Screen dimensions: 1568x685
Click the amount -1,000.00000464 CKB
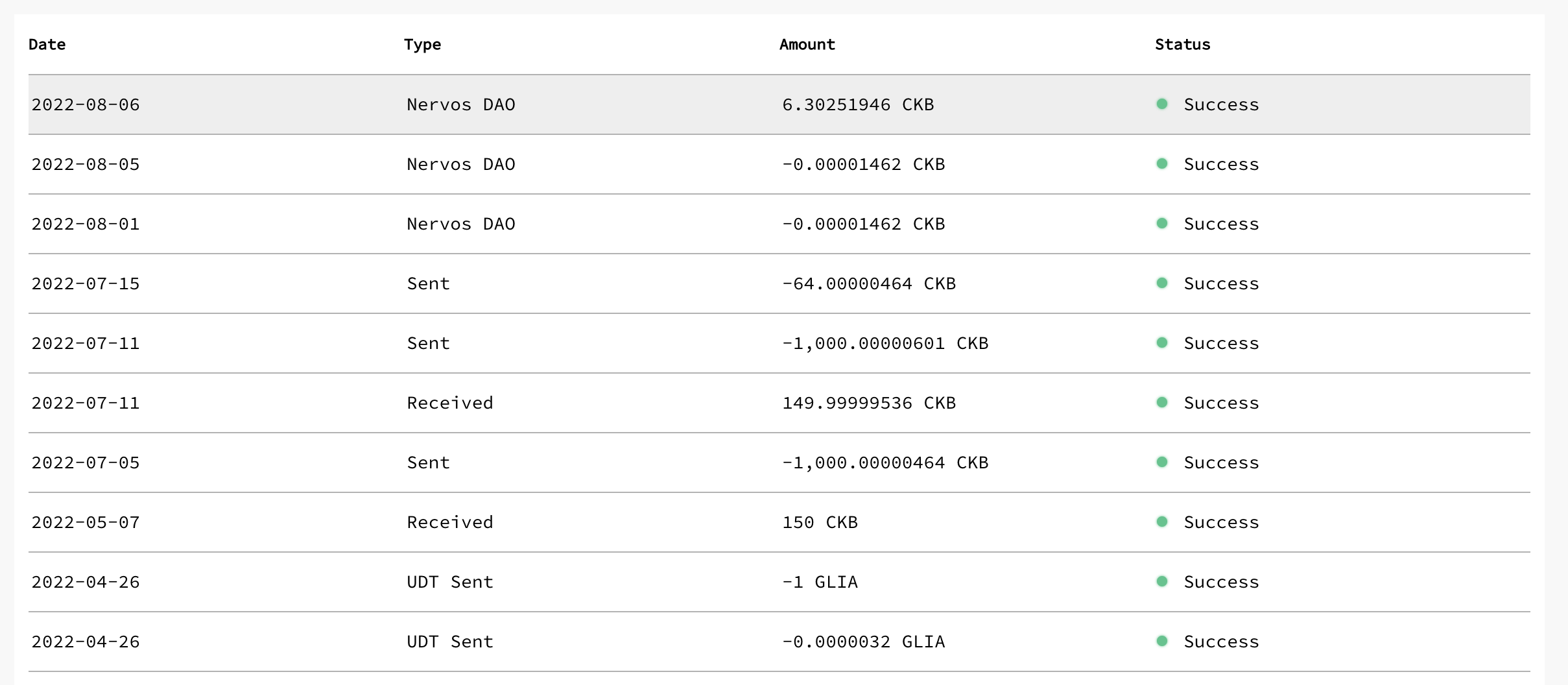pyautogui.click(x=885, y=463)
